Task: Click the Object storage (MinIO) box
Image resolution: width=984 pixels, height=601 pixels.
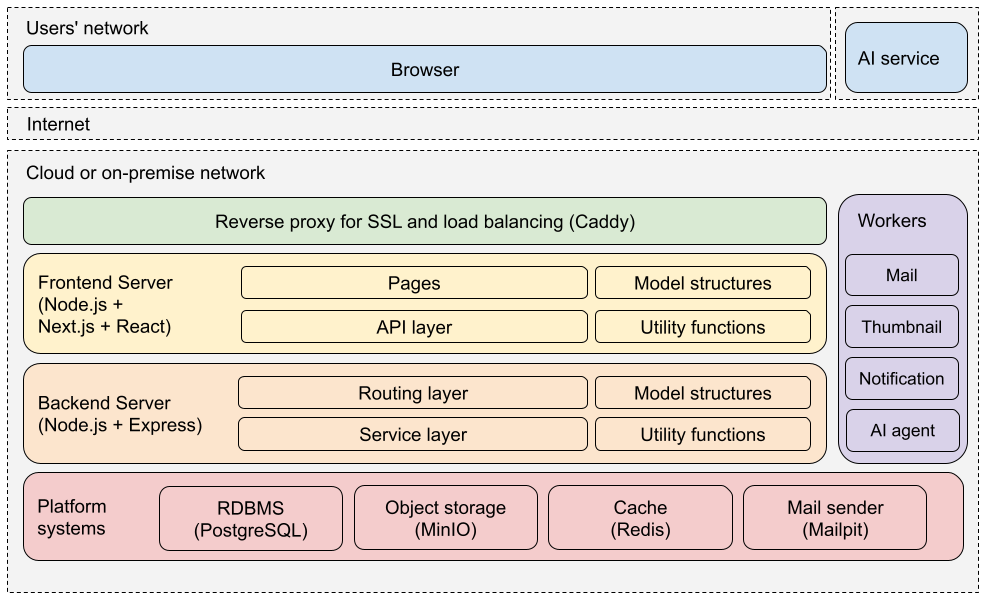Action: click(x=445, y=518)
